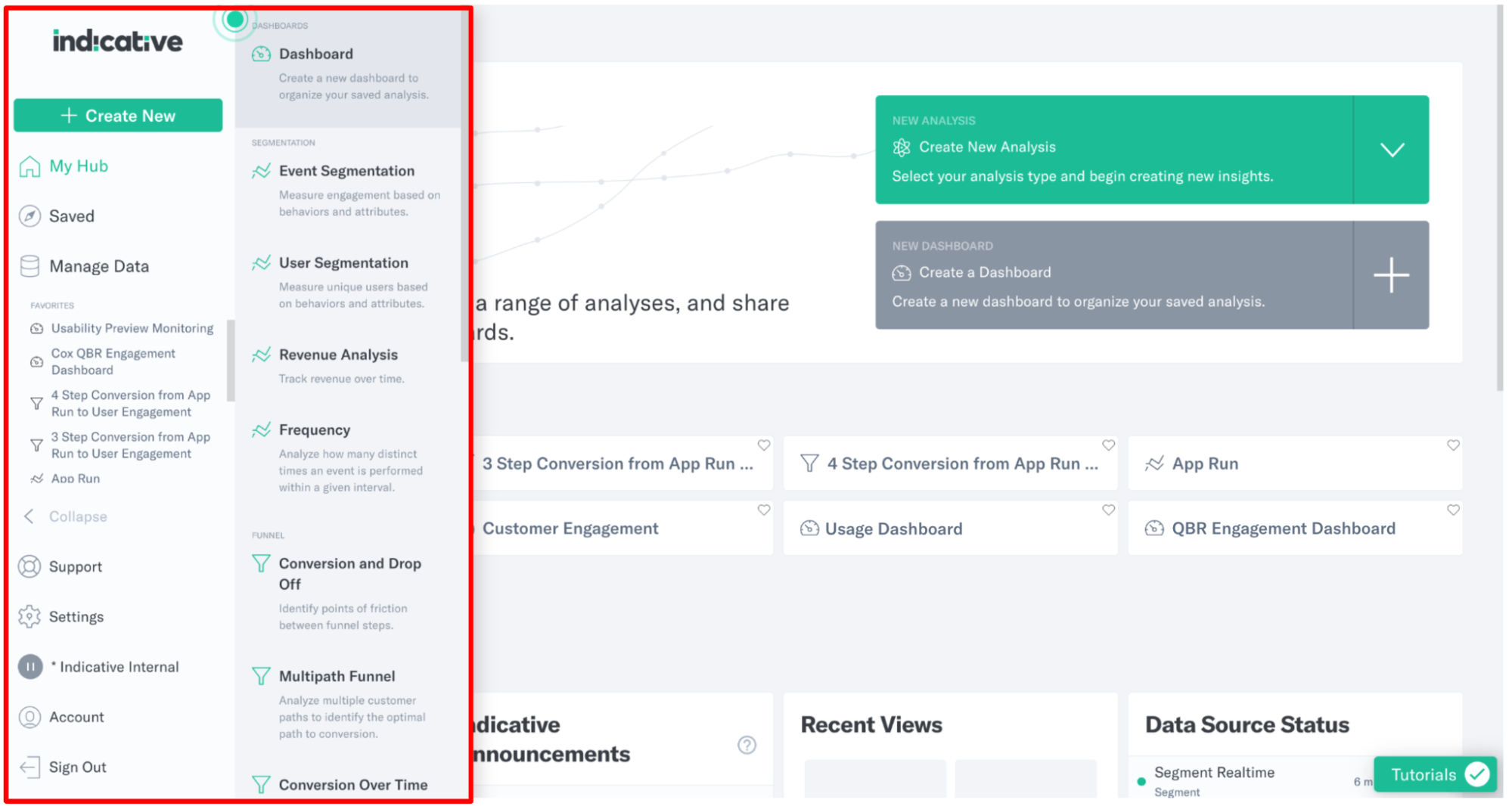Click the Indicative logo

117,41
